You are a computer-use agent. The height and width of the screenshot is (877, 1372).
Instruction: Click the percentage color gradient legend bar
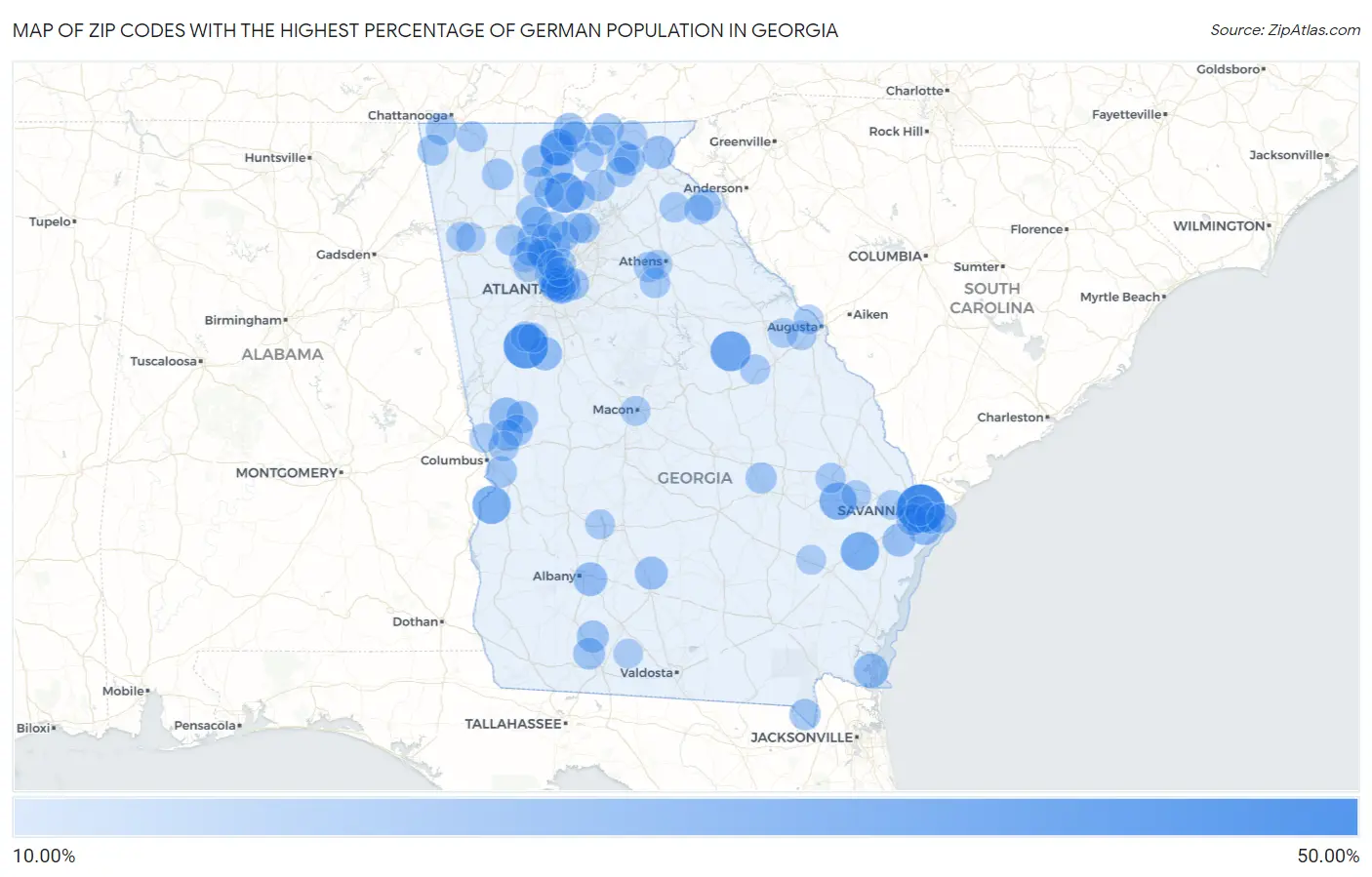[685, 817]
